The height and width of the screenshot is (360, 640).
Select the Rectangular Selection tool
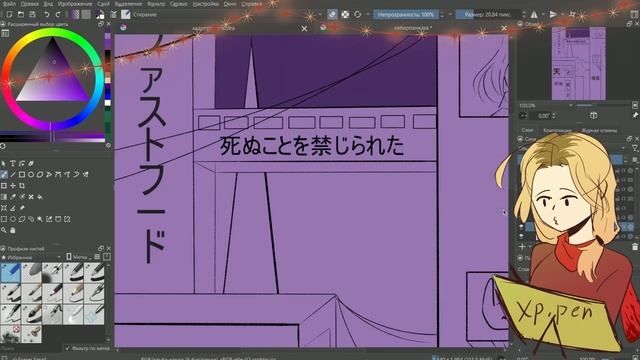pyautogui.click(x=4, y=219)
